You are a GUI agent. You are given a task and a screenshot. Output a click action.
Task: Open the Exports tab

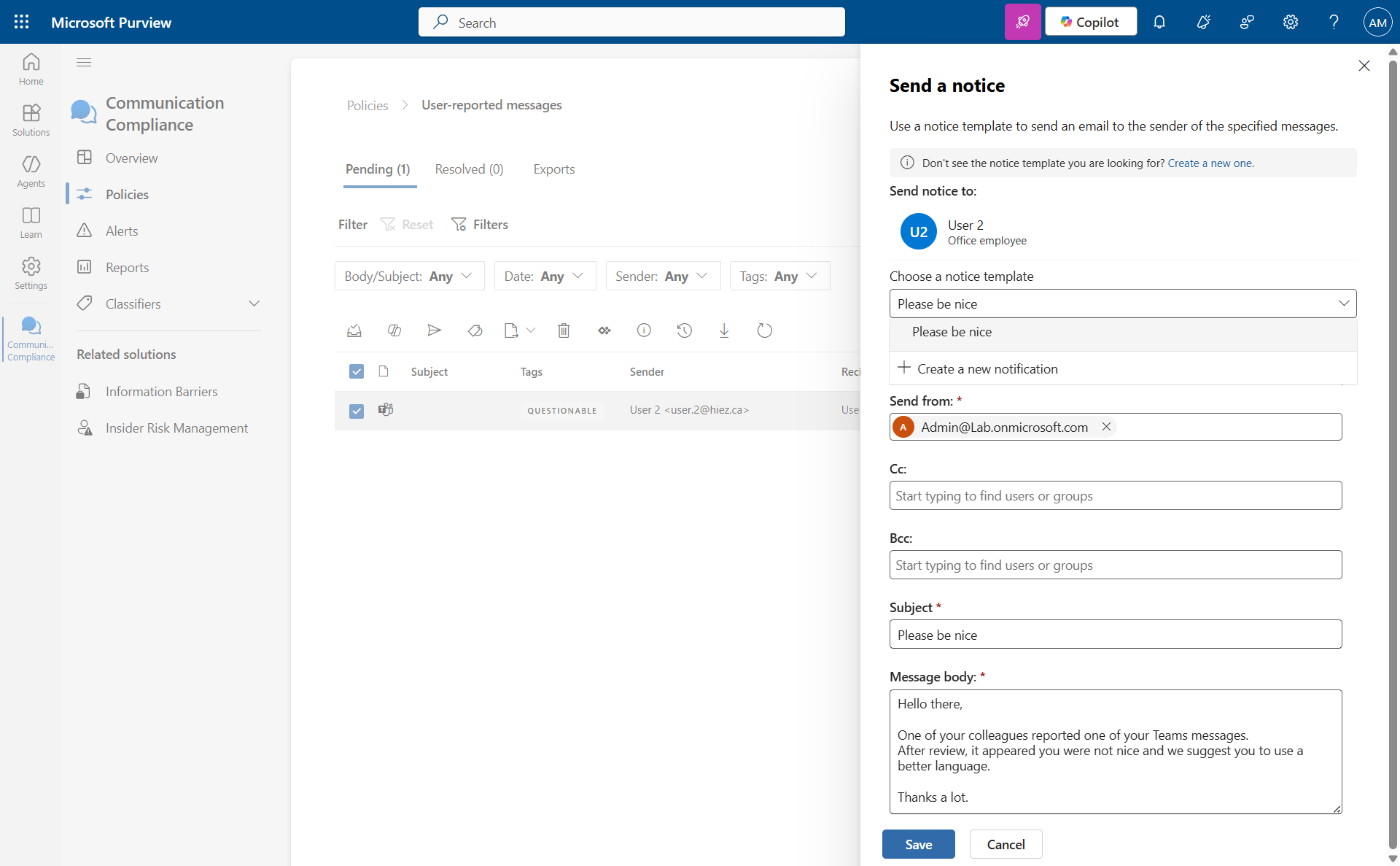point(553,169)
